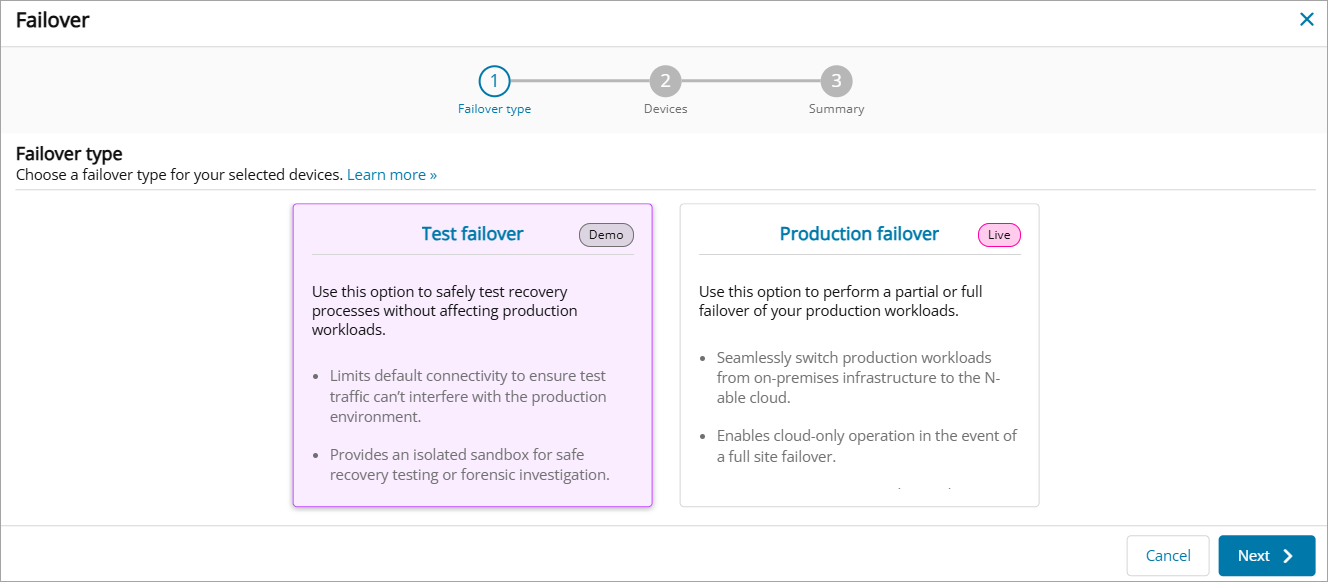
Task: Click the Test failover heading
Action: pos(472,234)
